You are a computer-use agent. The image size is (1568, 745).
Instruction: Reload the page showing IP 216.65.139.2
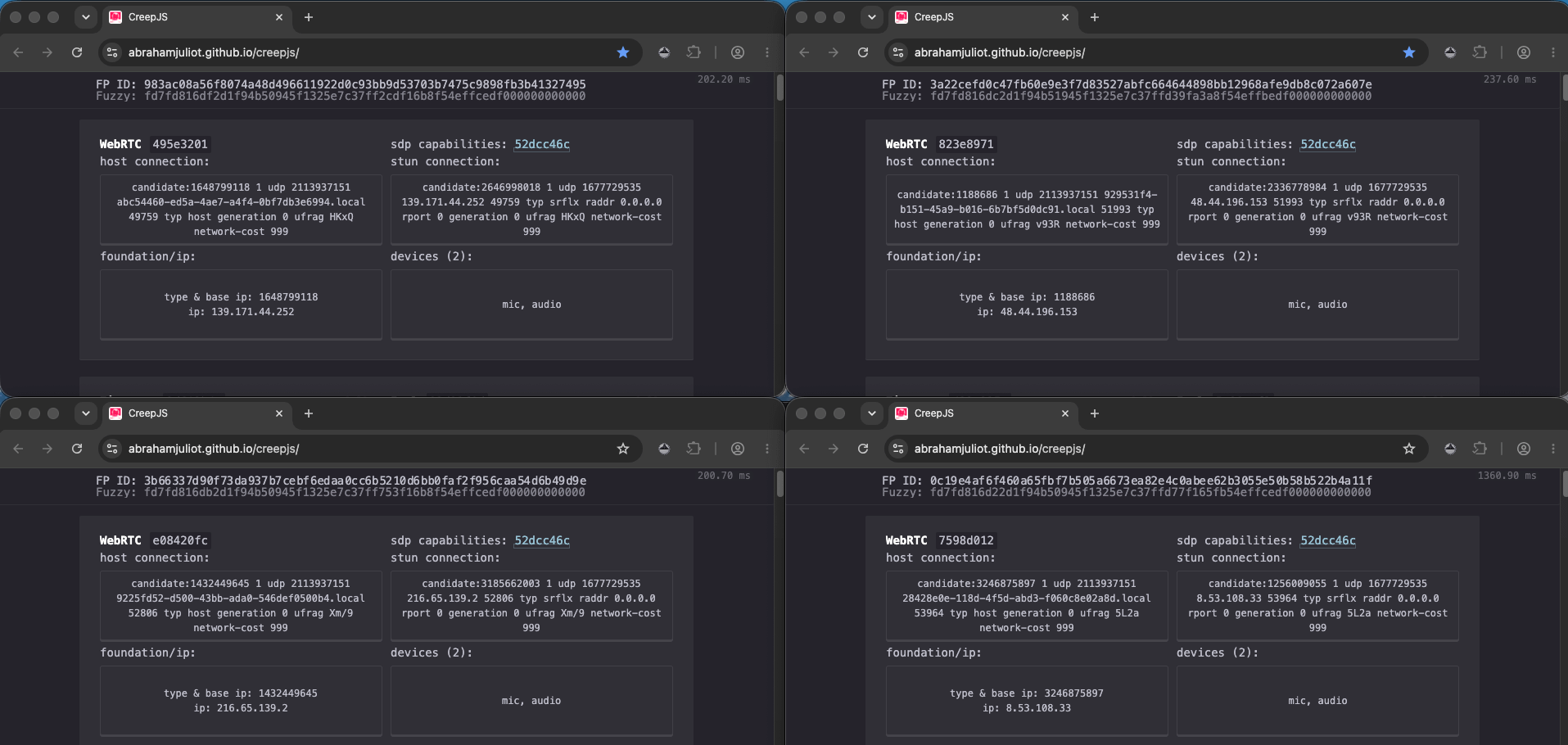click(x=77, y=449)
